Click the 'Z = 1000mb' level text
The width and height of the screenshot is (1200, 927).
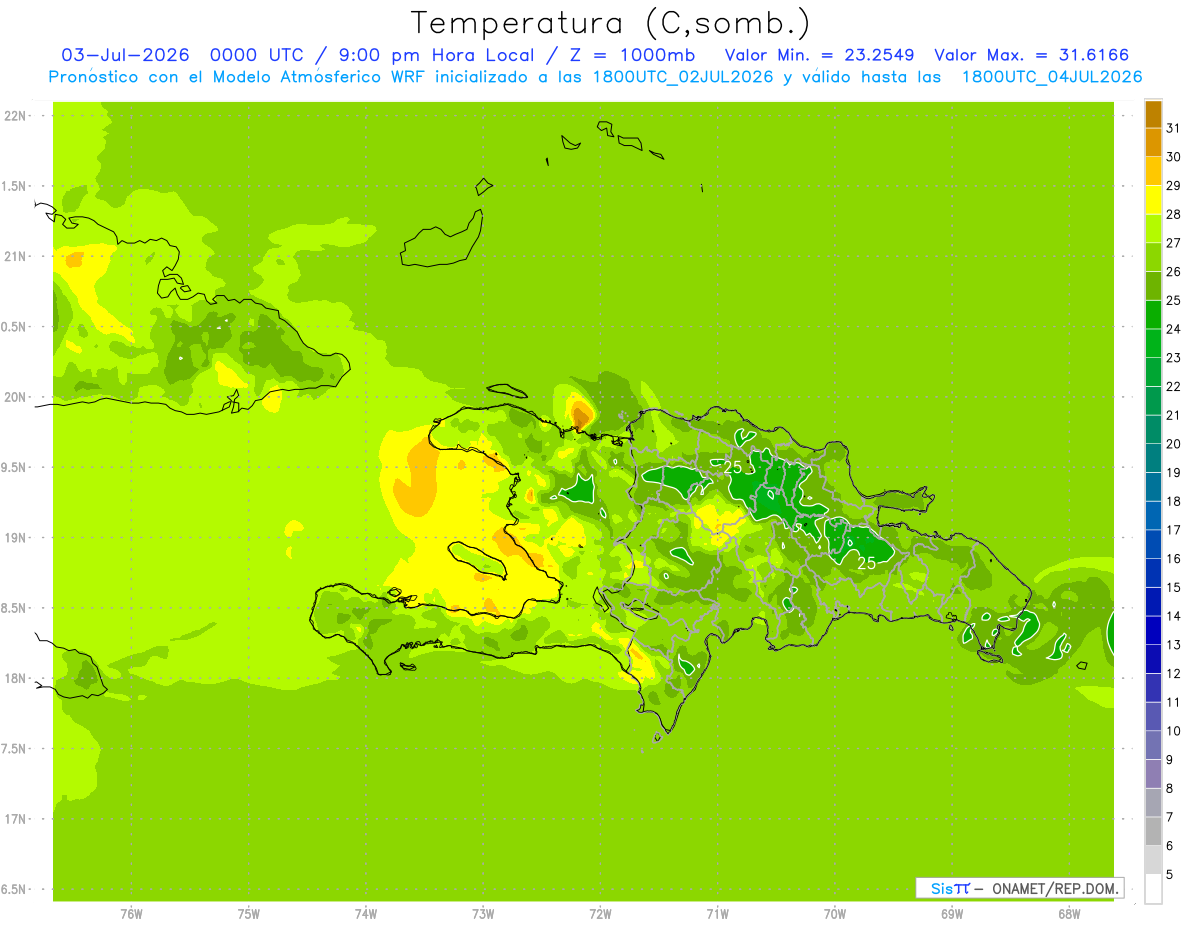[x=632, y=55]
